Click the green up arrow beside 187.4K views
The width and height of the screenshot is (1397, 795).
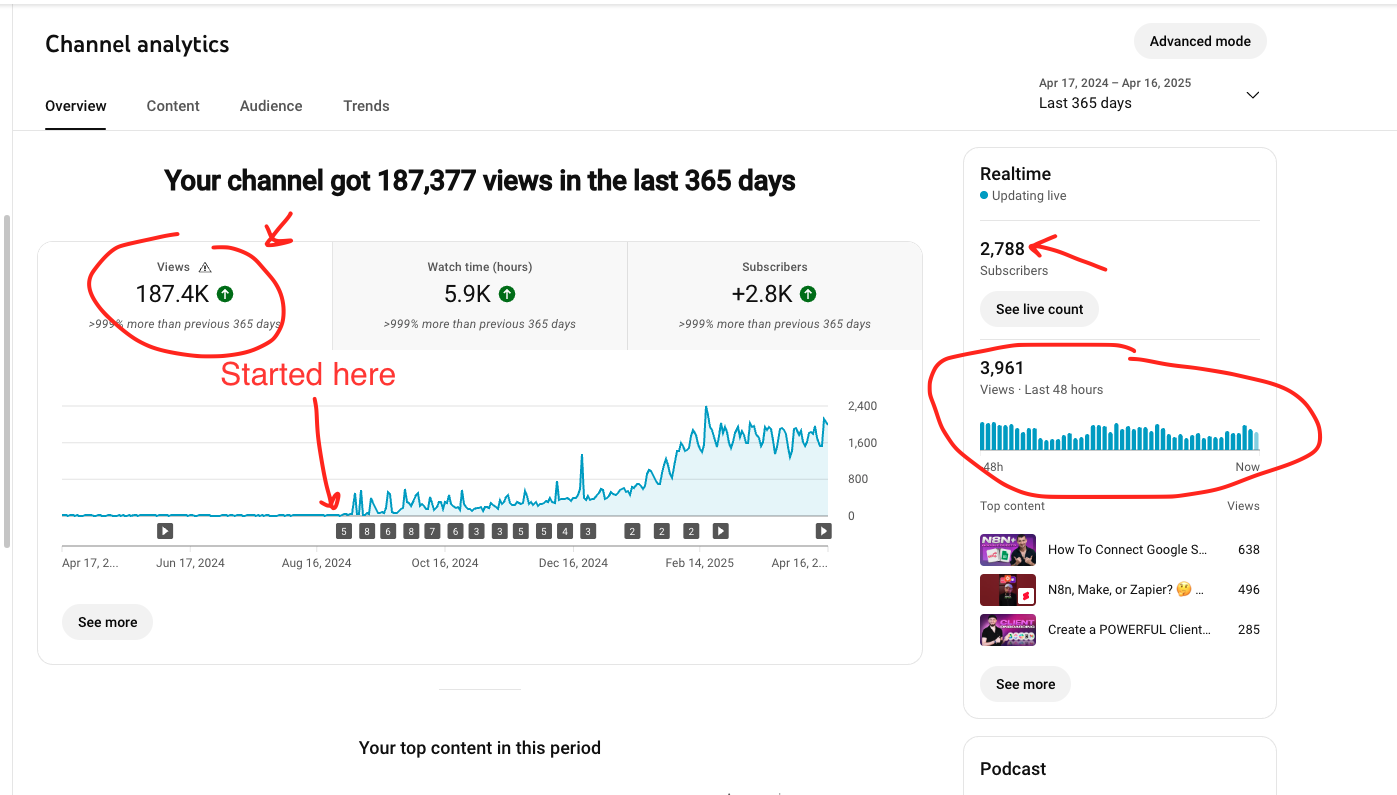pos(224,294)
